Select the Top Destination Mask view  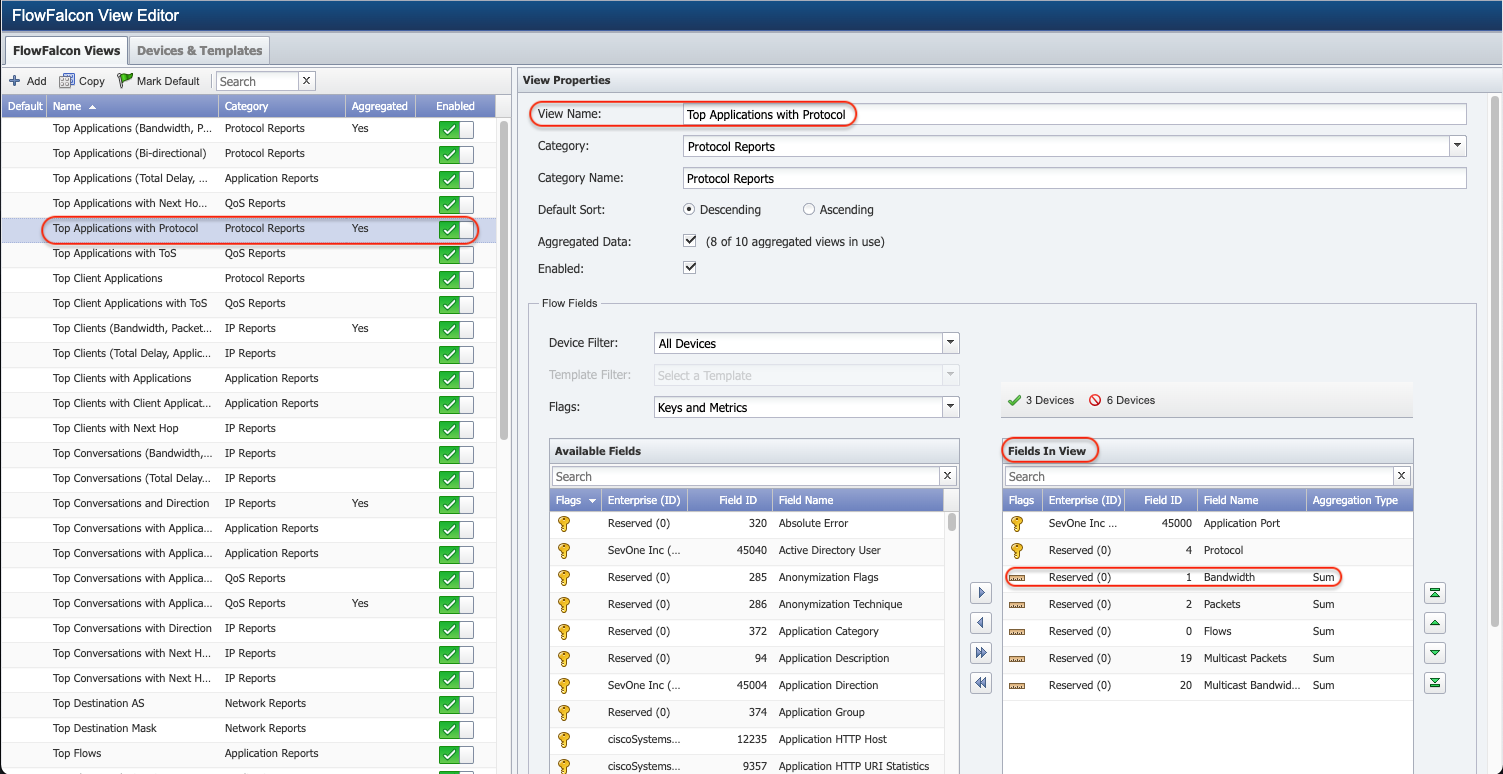pyautogui.click(x=248, y=729)
